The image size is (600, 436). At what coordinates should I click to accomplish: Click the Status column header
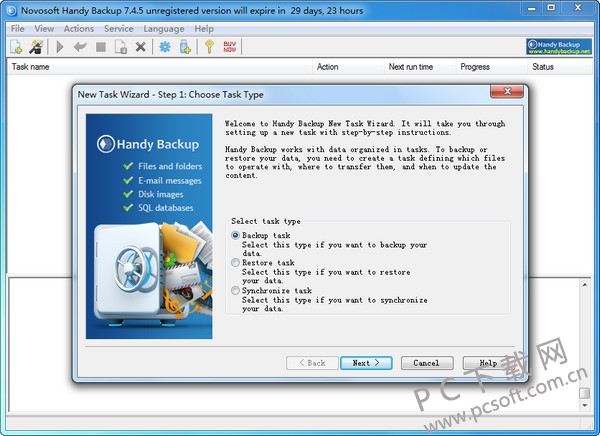560,67
